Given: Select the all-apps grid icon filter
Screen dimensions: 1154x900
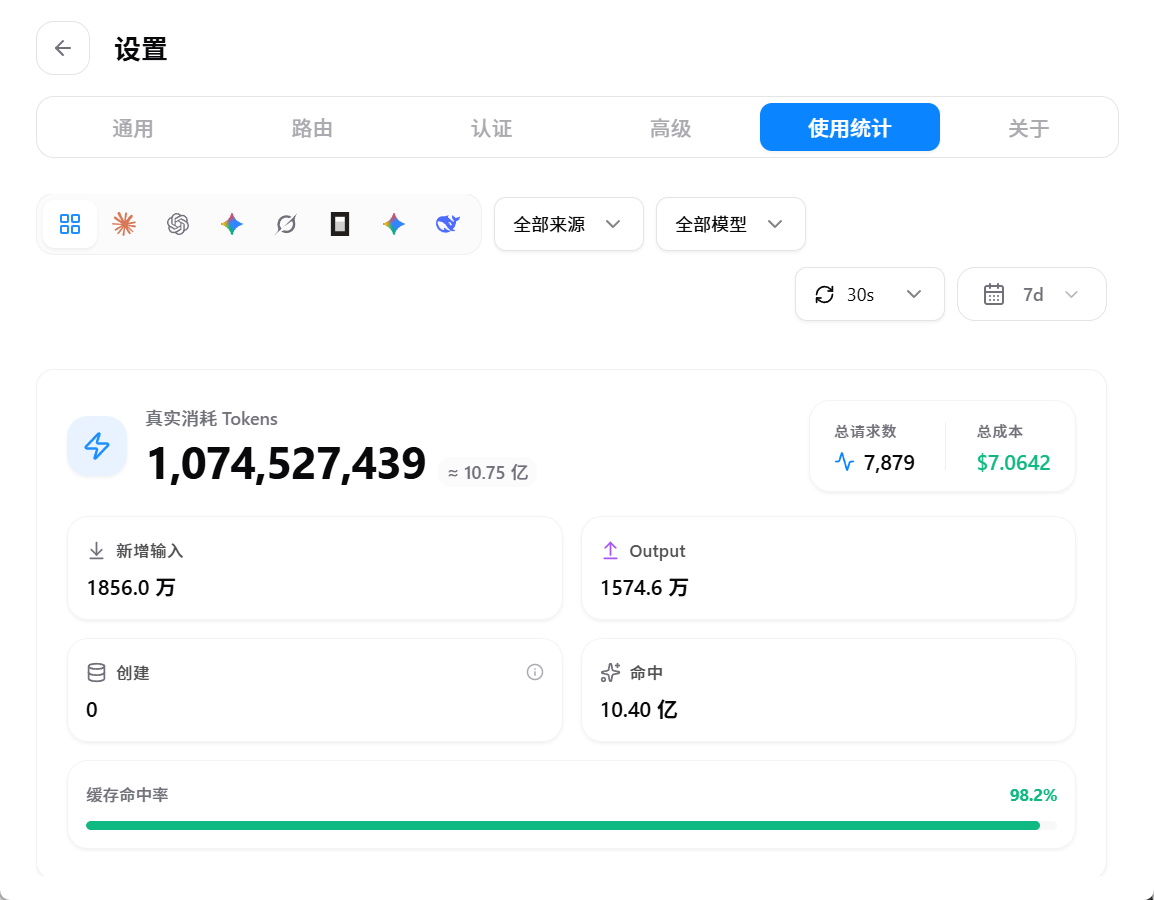Looking at the screenshot, I should click(70, 224).
